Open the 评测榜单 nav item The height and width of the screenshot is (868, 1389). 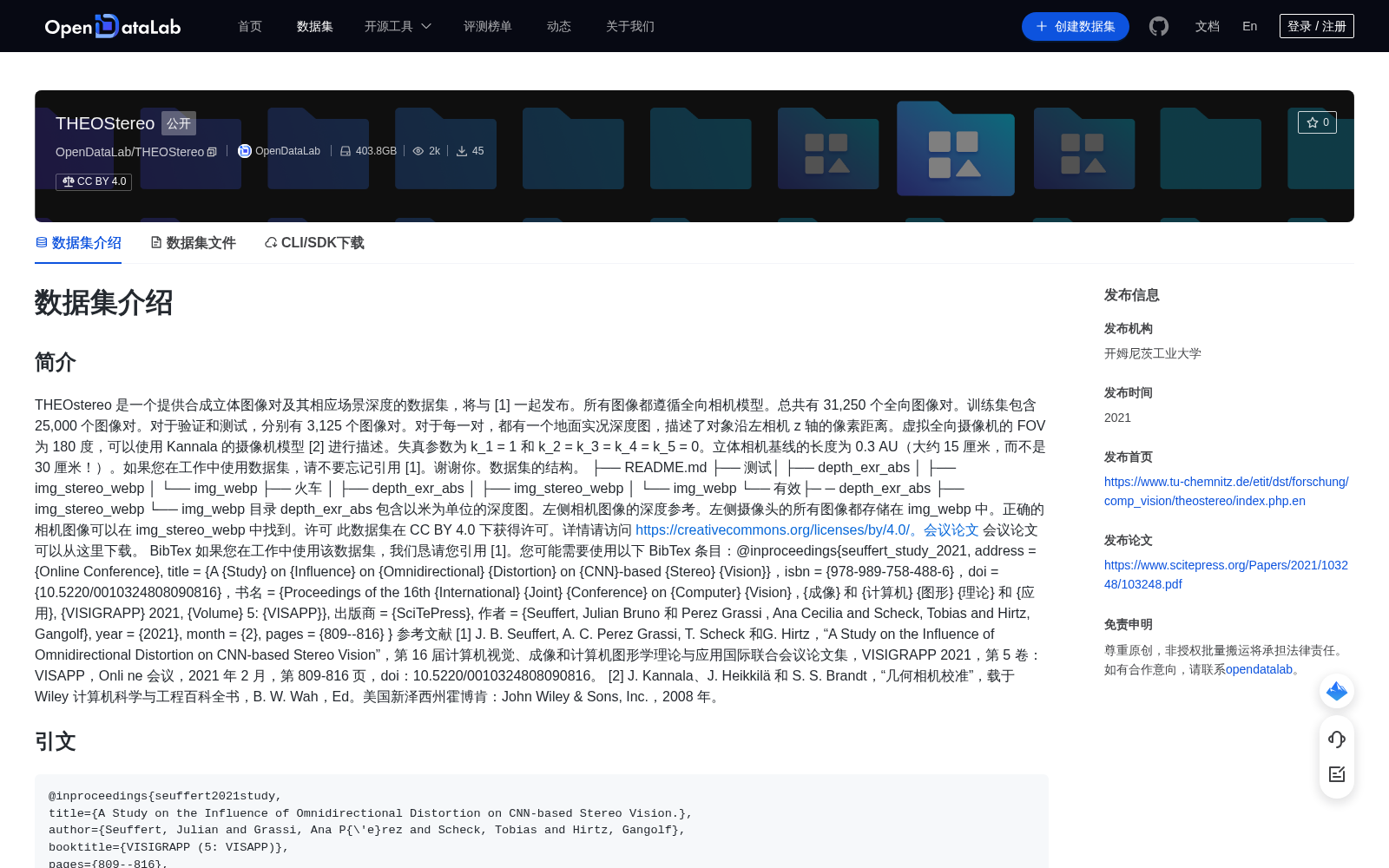[488, 26]
